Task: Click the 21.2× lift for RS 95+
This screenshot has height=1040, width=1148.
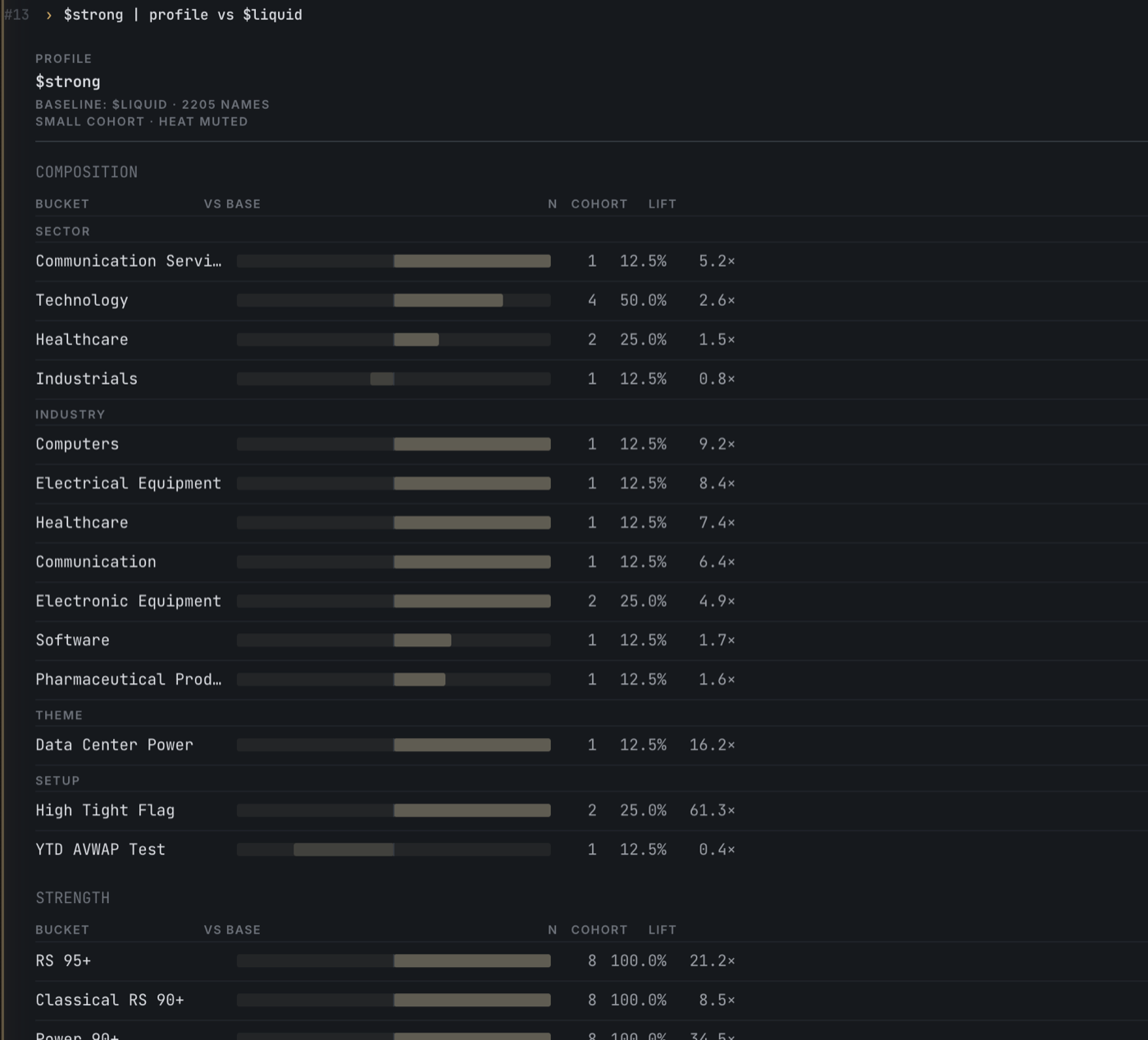Action: (712, 960)
